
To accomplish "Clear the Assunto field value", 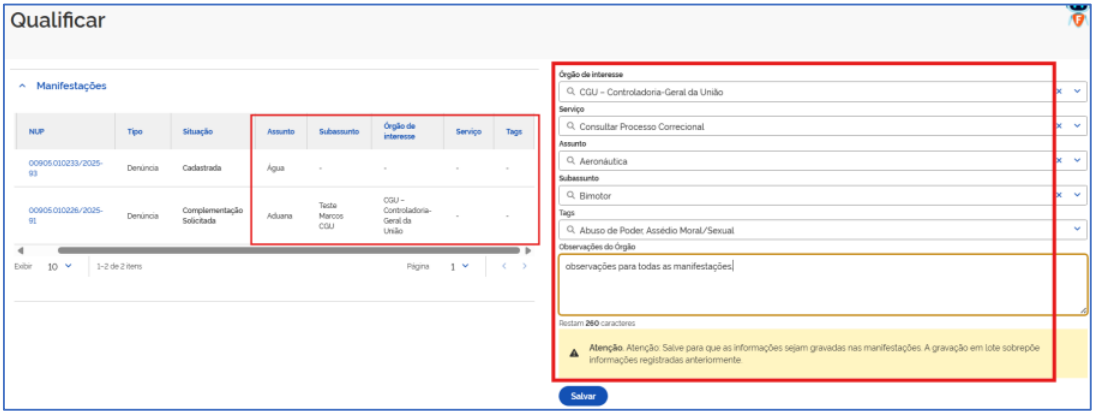I will tap(1059, 160).
